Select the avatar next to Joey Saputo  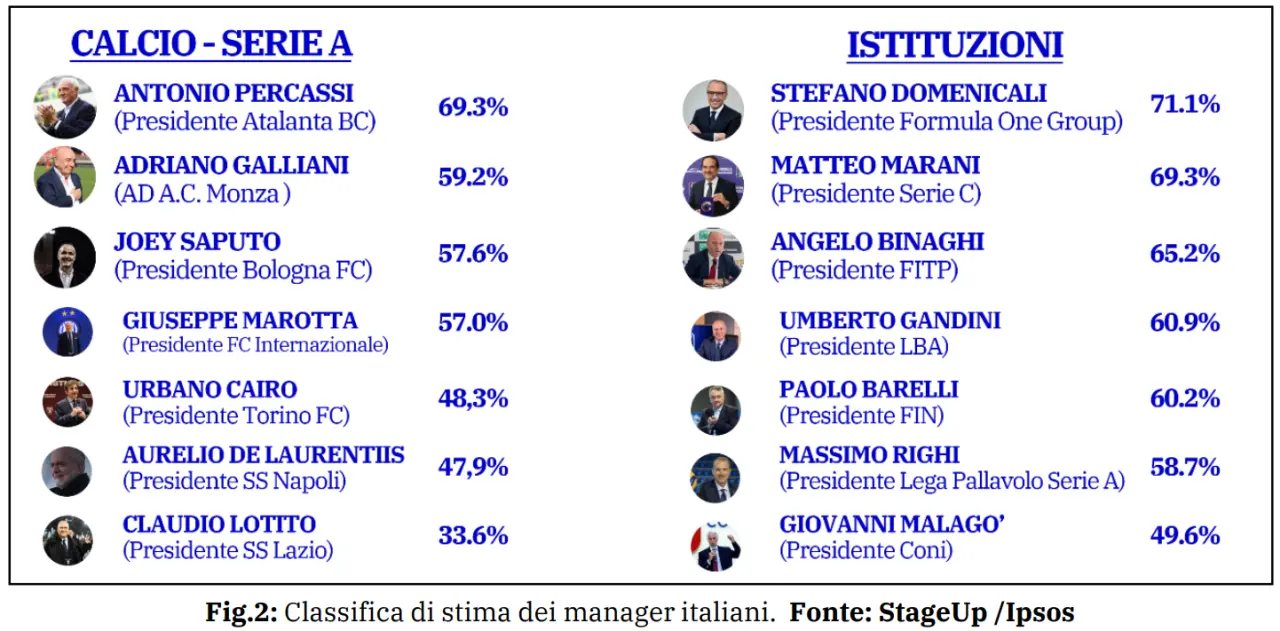[65, 256]
